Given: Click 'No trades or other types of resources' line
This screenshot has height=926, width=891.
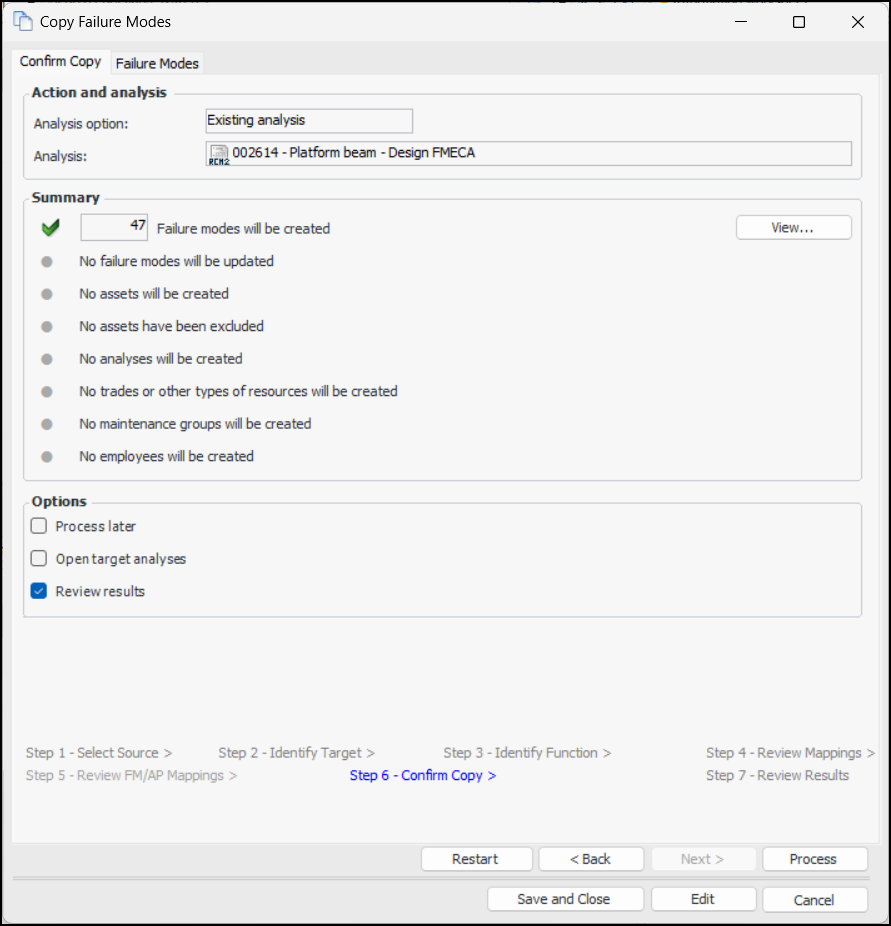Looking at the screenshot, I should [x=239, y=391].
